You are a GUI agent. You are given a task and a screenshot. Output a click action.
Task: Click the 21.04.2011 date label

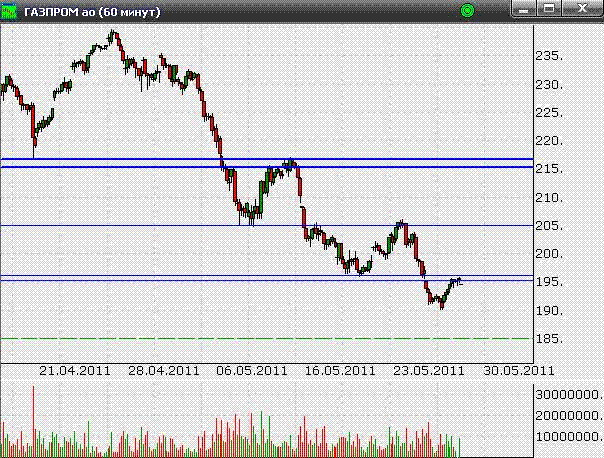click(75, 371)
